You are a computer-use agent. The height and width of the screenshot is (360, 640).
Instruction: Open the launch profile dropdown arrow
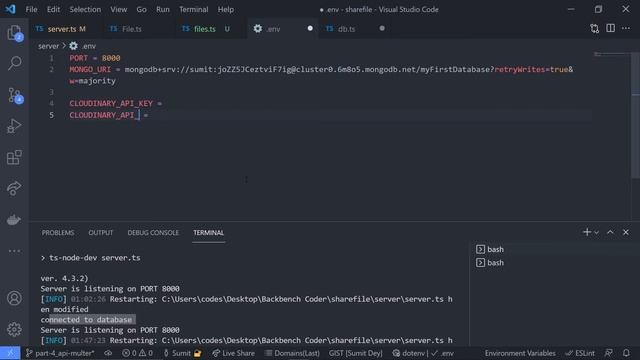click(596, 233)
